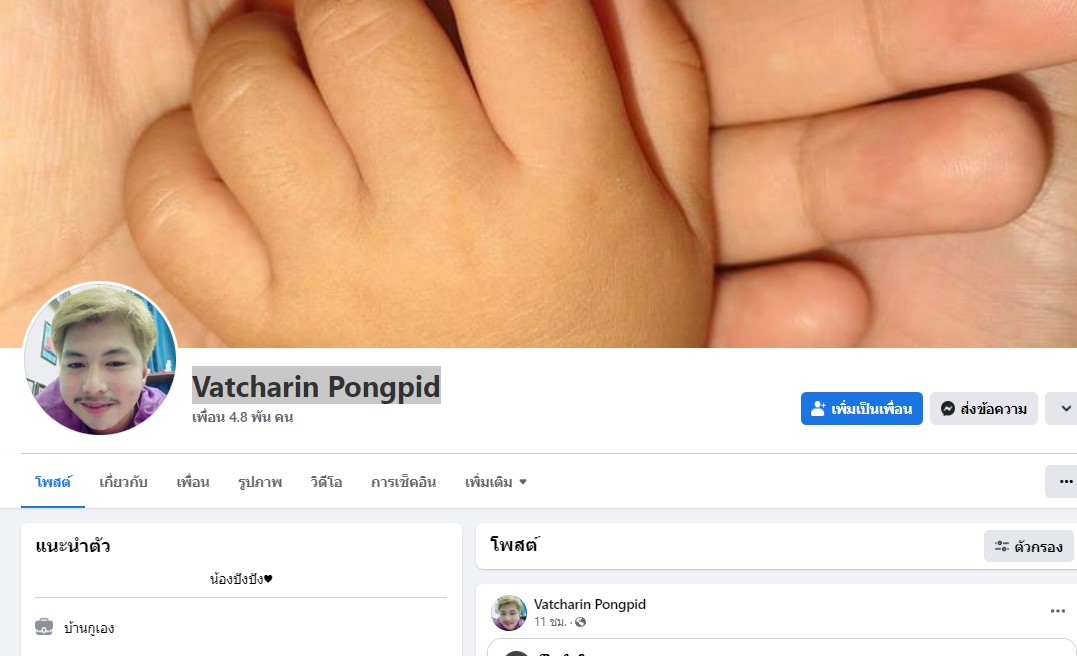Click the globe public audience icon
This screenshot has width=1077, height=656.
coord(580,622)
